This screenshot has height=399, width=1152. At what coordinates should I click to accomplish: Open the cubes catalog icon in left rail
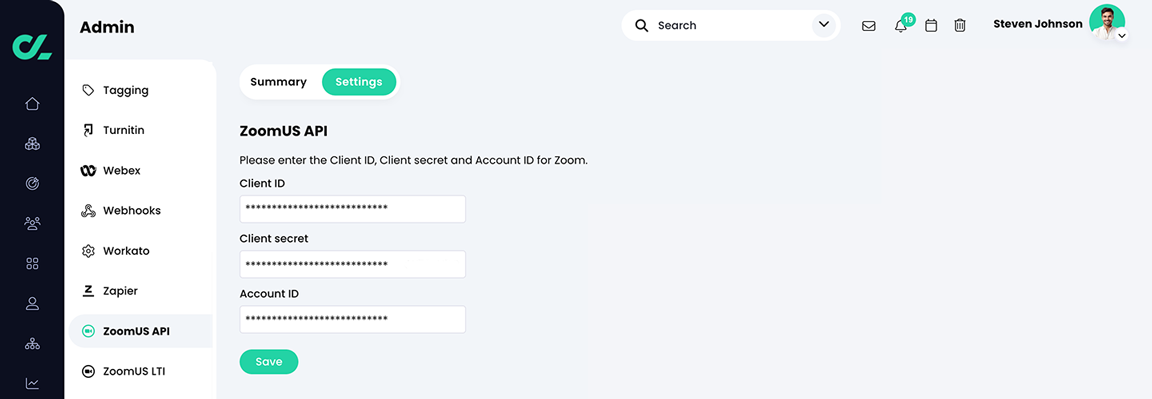coord(32,143)
